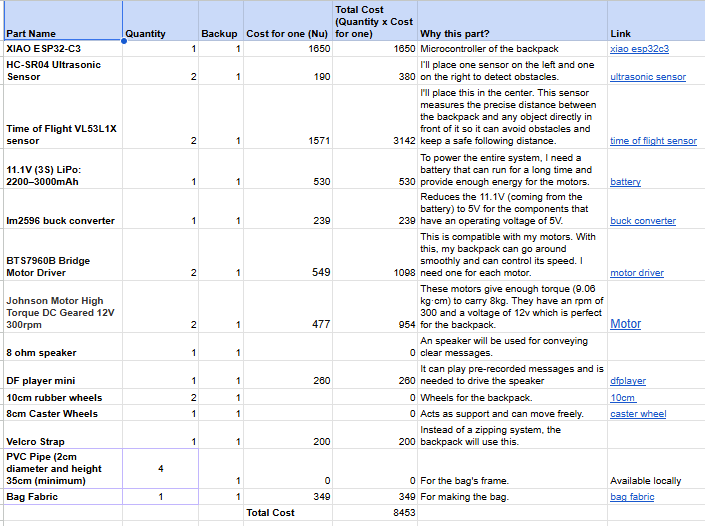Select the Backup header cell

(x=221, y=21)
